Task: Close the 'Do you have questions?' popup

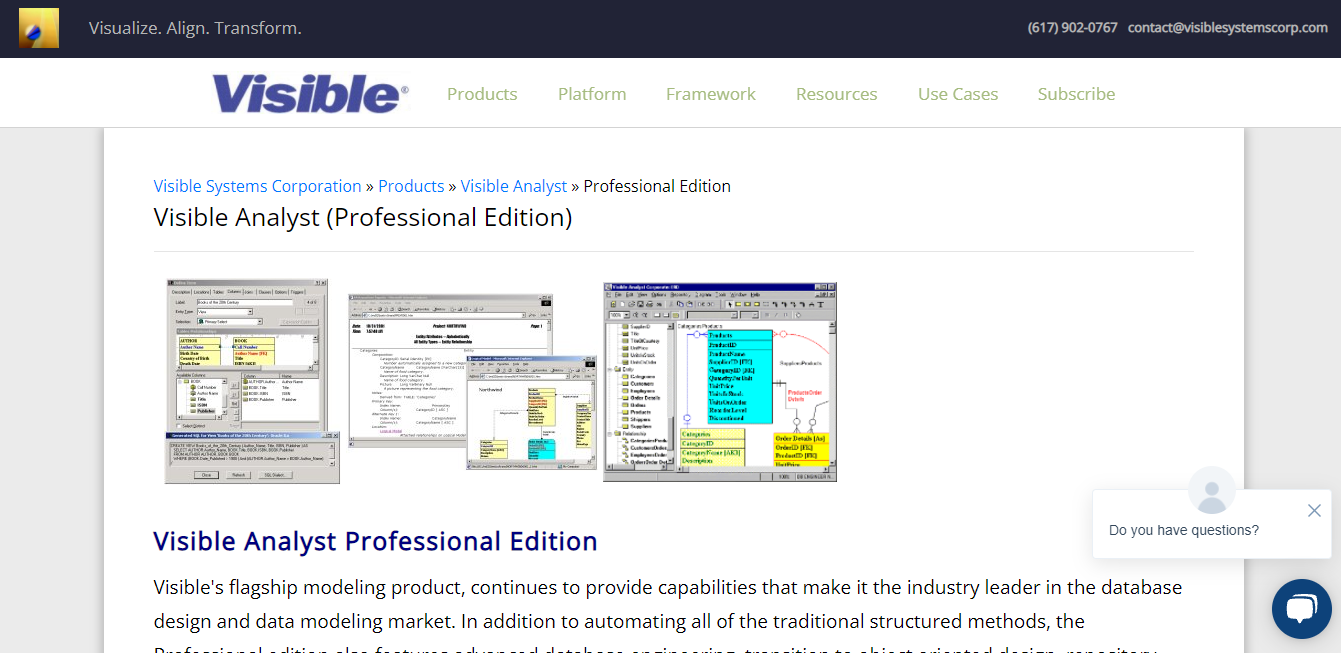Action: point(1314,511)
